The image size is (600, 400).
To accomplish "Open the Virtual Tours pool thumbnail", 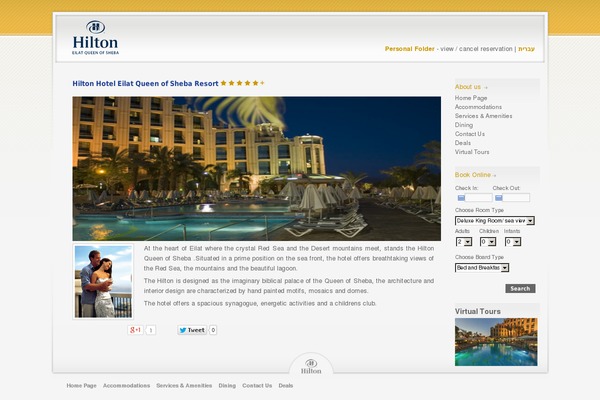I will pyautogui.click(x=496, y=342).
